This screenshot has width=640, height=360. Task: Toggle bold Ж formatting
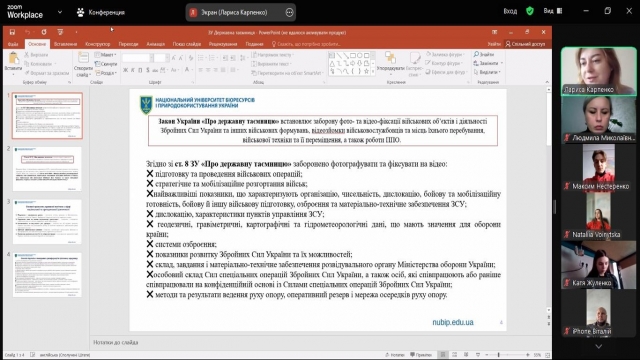pyautogui.click(x=125, y=70)
